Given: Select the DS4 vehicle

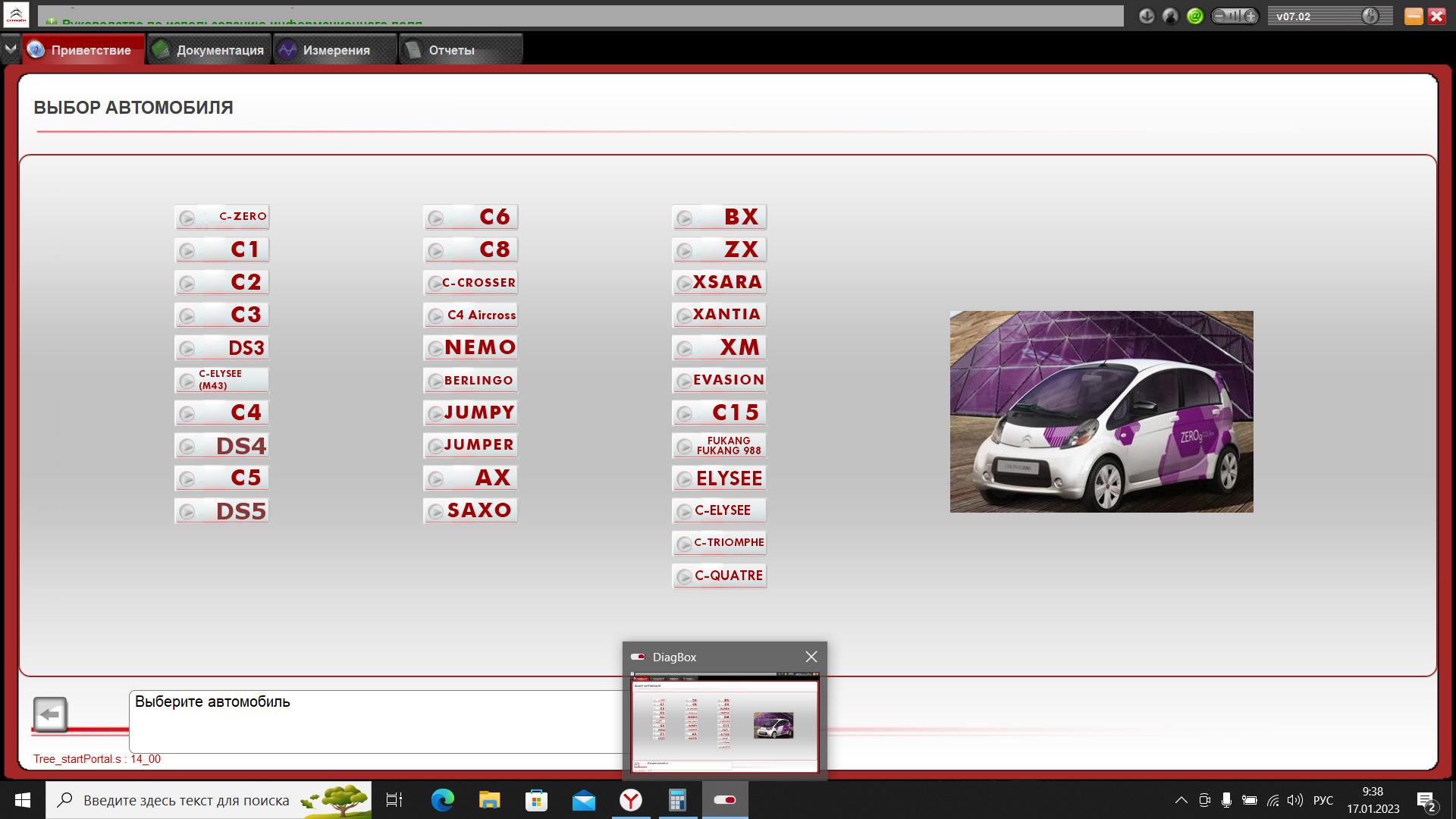Looking at the screenshot, I should pos(222,446).
